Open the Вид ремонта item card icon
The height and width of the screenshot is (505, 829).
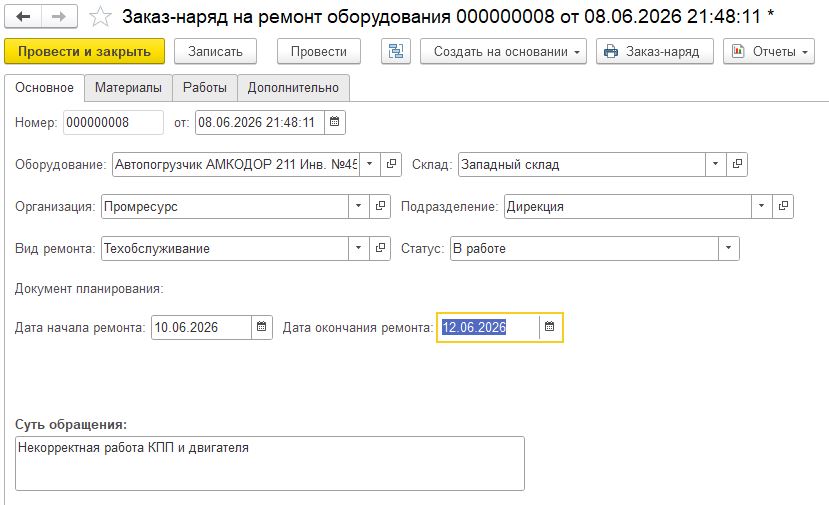380,248
